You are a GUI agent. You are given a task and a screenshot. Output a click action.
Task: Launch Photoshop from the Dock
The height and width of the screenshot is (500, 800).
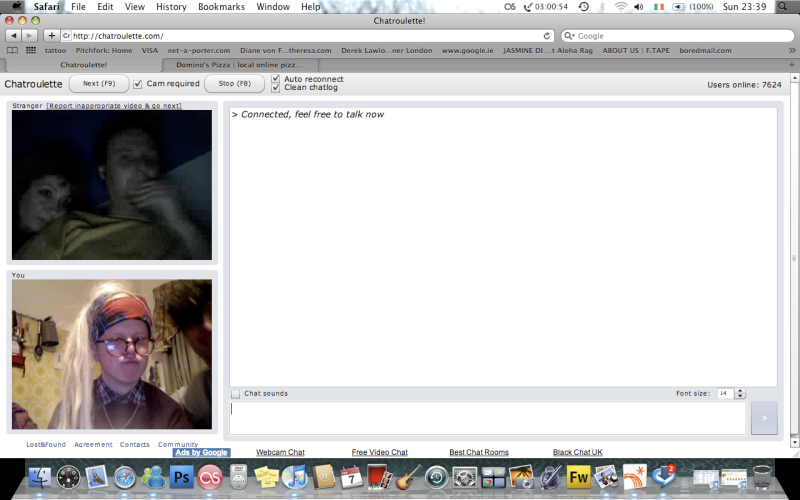coord(182,478)
